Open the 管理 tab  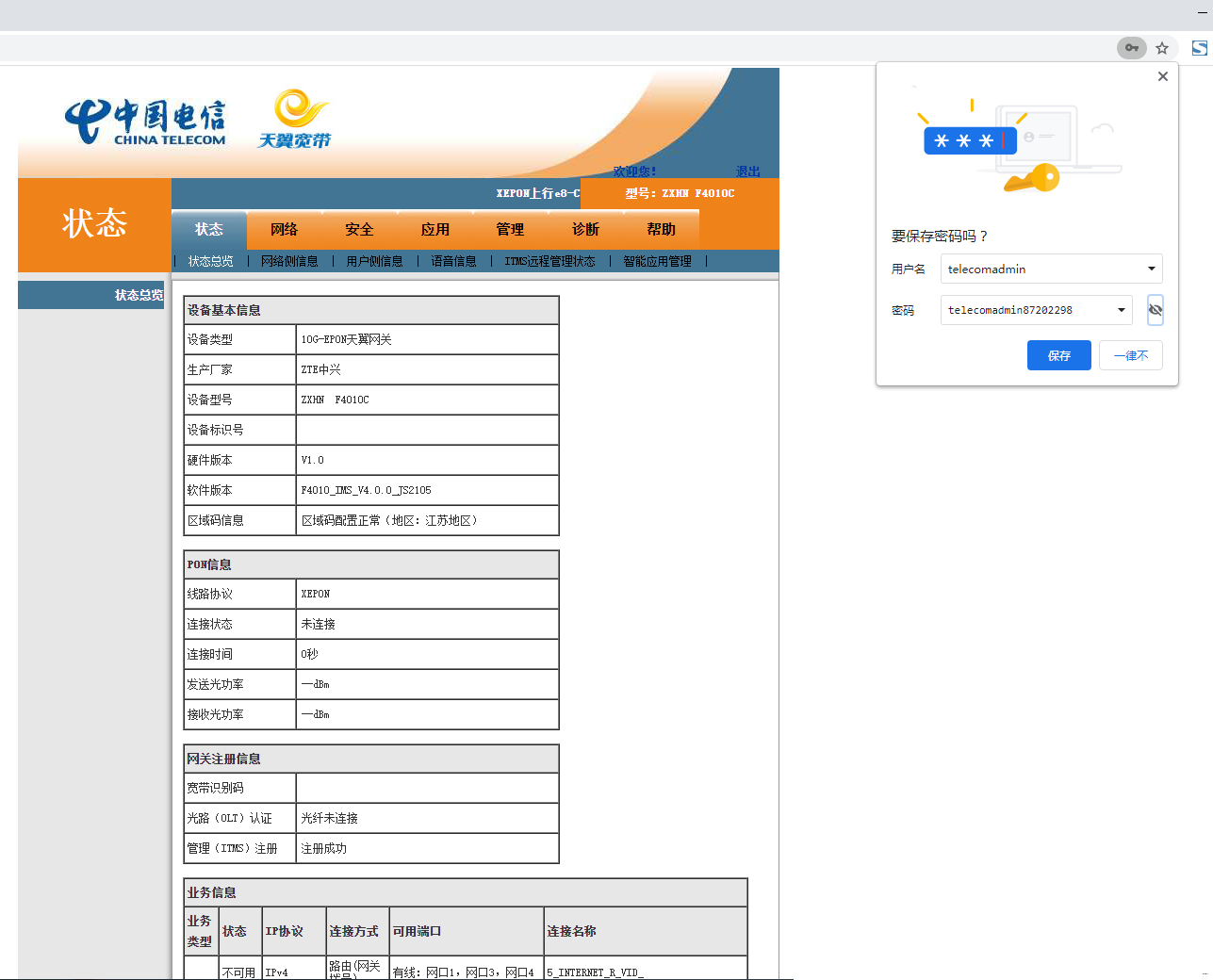pos(510,230)
